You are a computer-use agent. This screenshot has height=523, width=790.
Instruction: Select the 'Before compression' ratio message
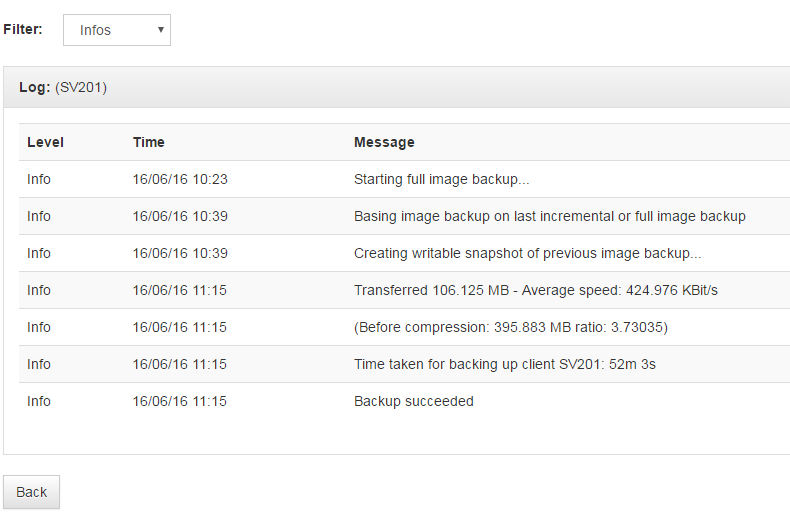pyautogui.click(x=511, y=327)
